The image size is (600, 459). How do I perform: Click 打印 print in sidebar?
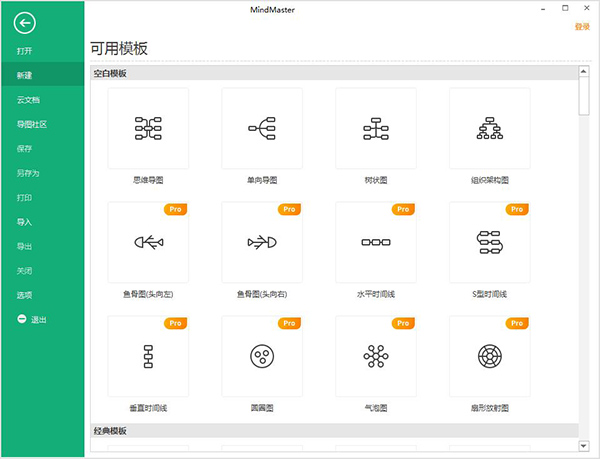(24, 198)
